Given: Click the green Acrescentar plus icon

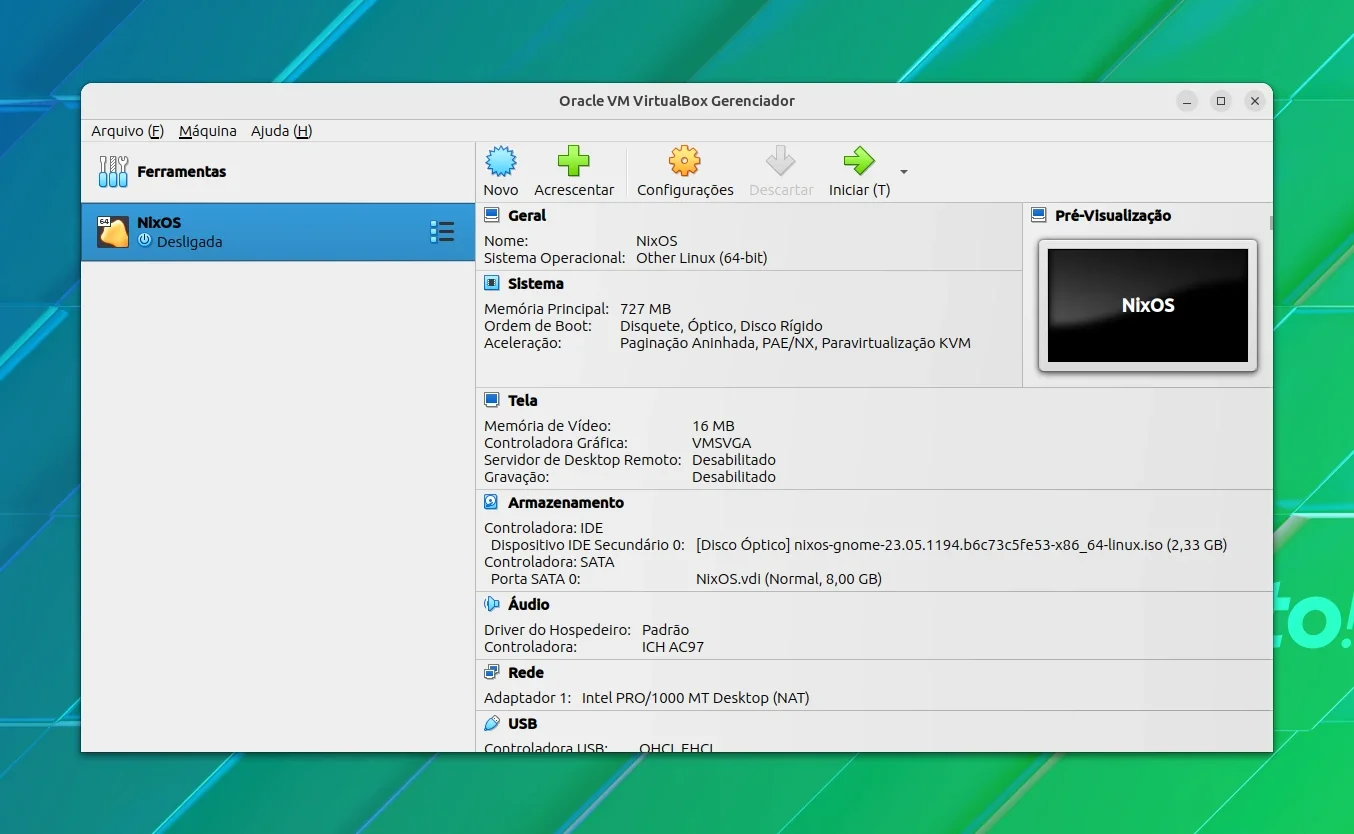Looking at the screenshot, I should click(x=573, y=161).
